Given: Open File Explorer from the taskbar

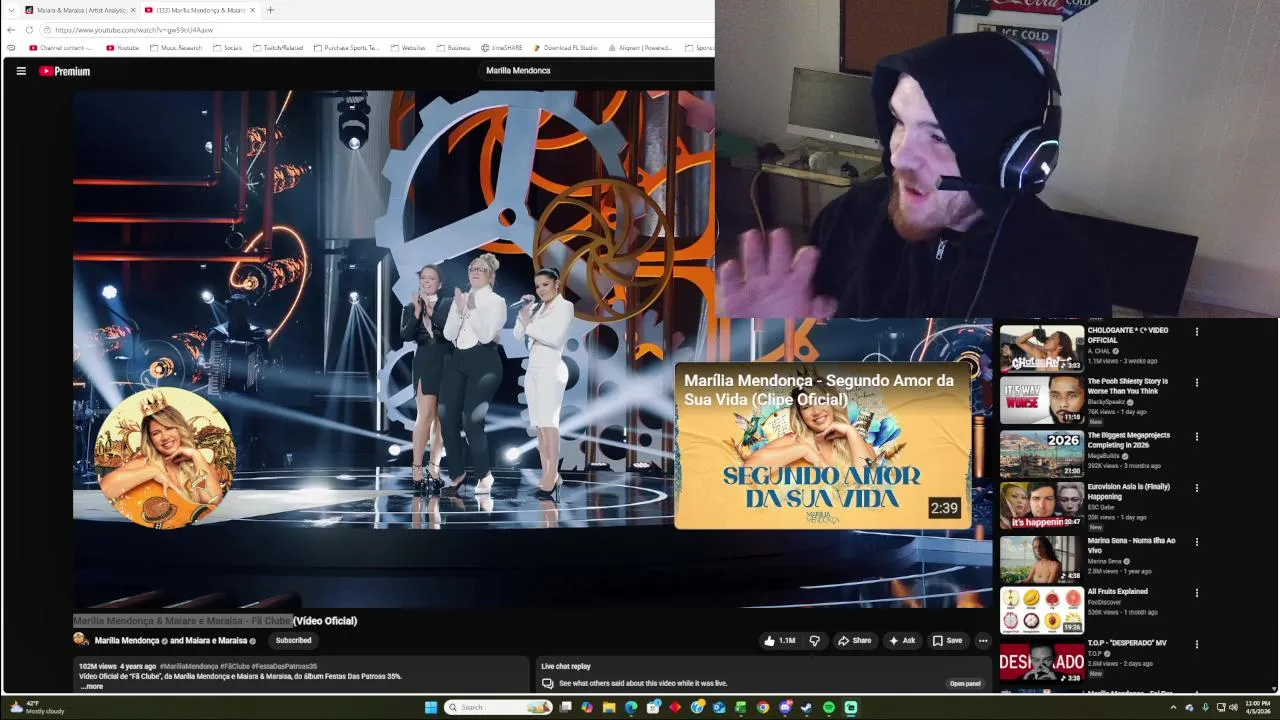Looking at the screenshot, I should click(609, 707).
